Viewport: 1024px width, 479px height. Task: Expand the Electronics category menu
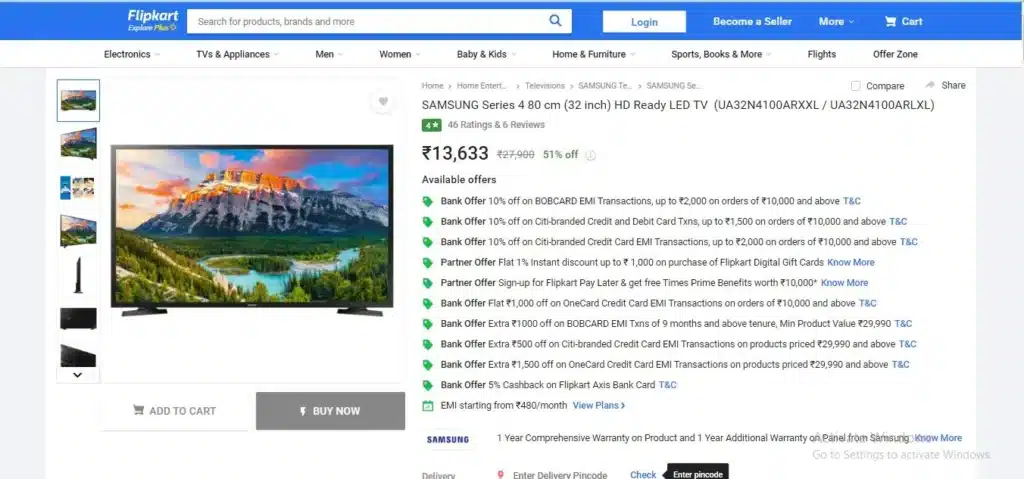point(132,54)
